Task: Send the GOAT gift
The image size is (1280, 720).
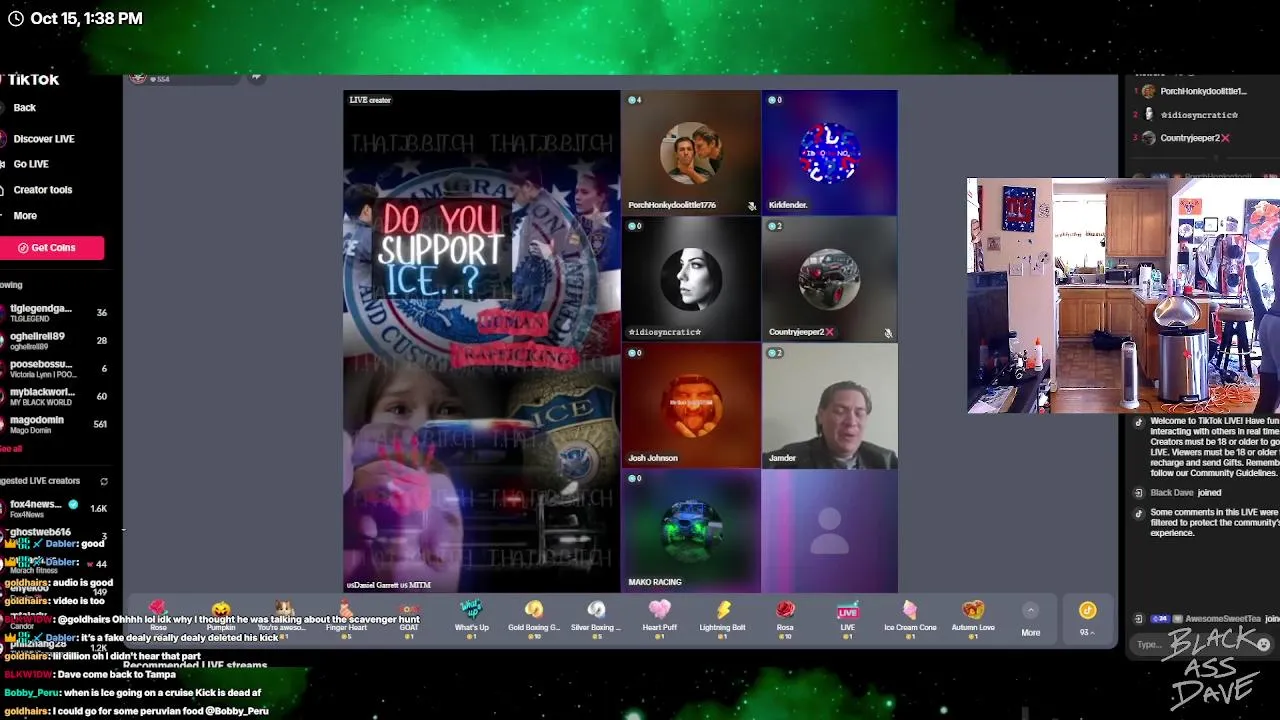Action: click(408, 618)
